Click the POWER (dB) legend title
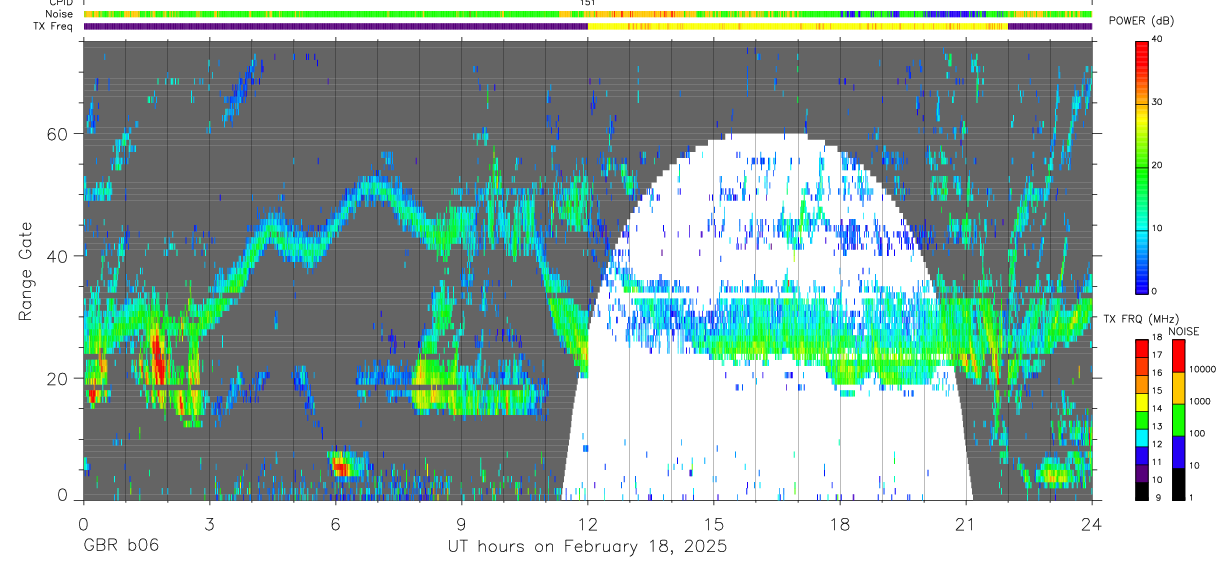1228x567 pixels. coord(1143,21)
